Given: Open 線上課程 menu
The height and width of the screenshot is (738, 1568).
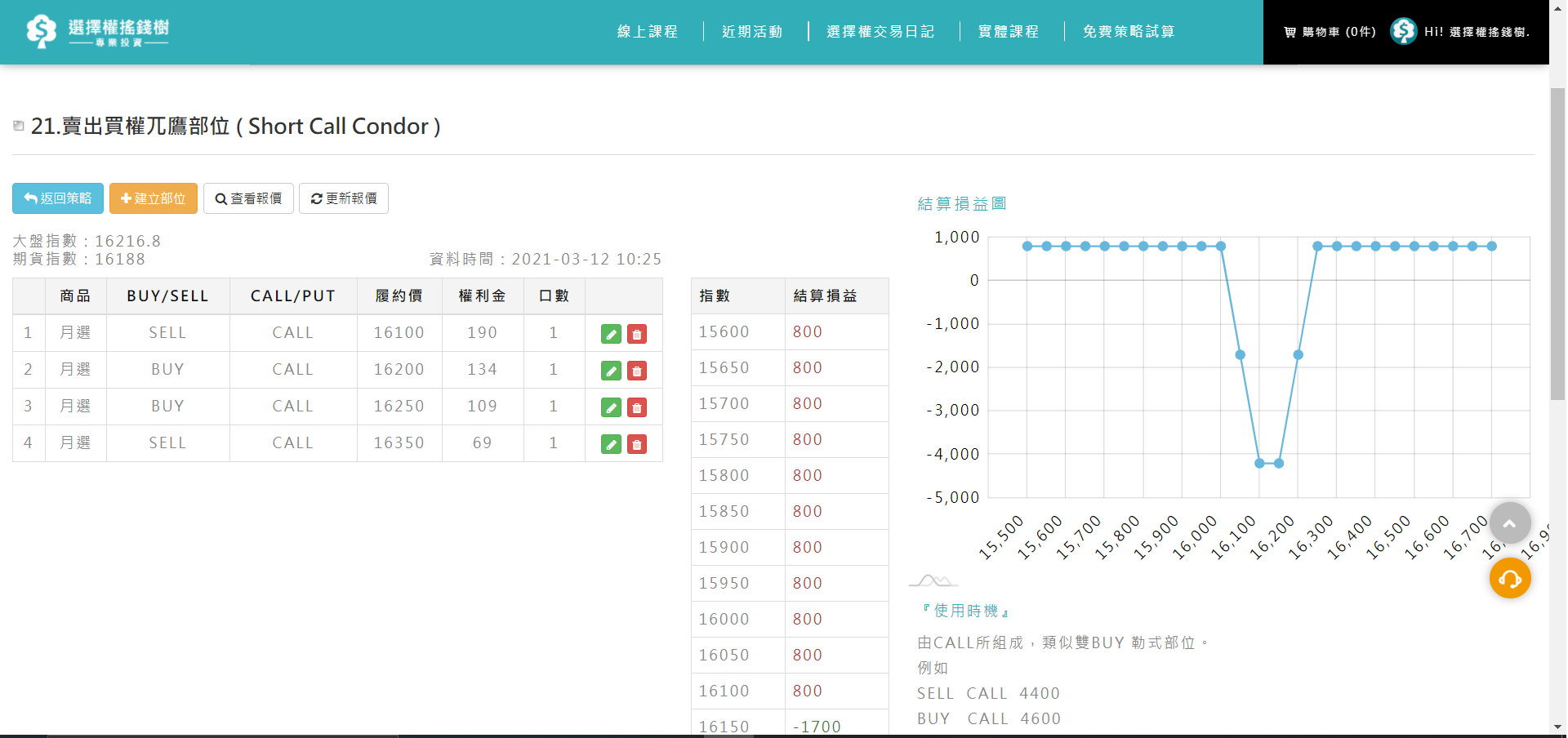Looking at the screenshot, I should [648, 32].
